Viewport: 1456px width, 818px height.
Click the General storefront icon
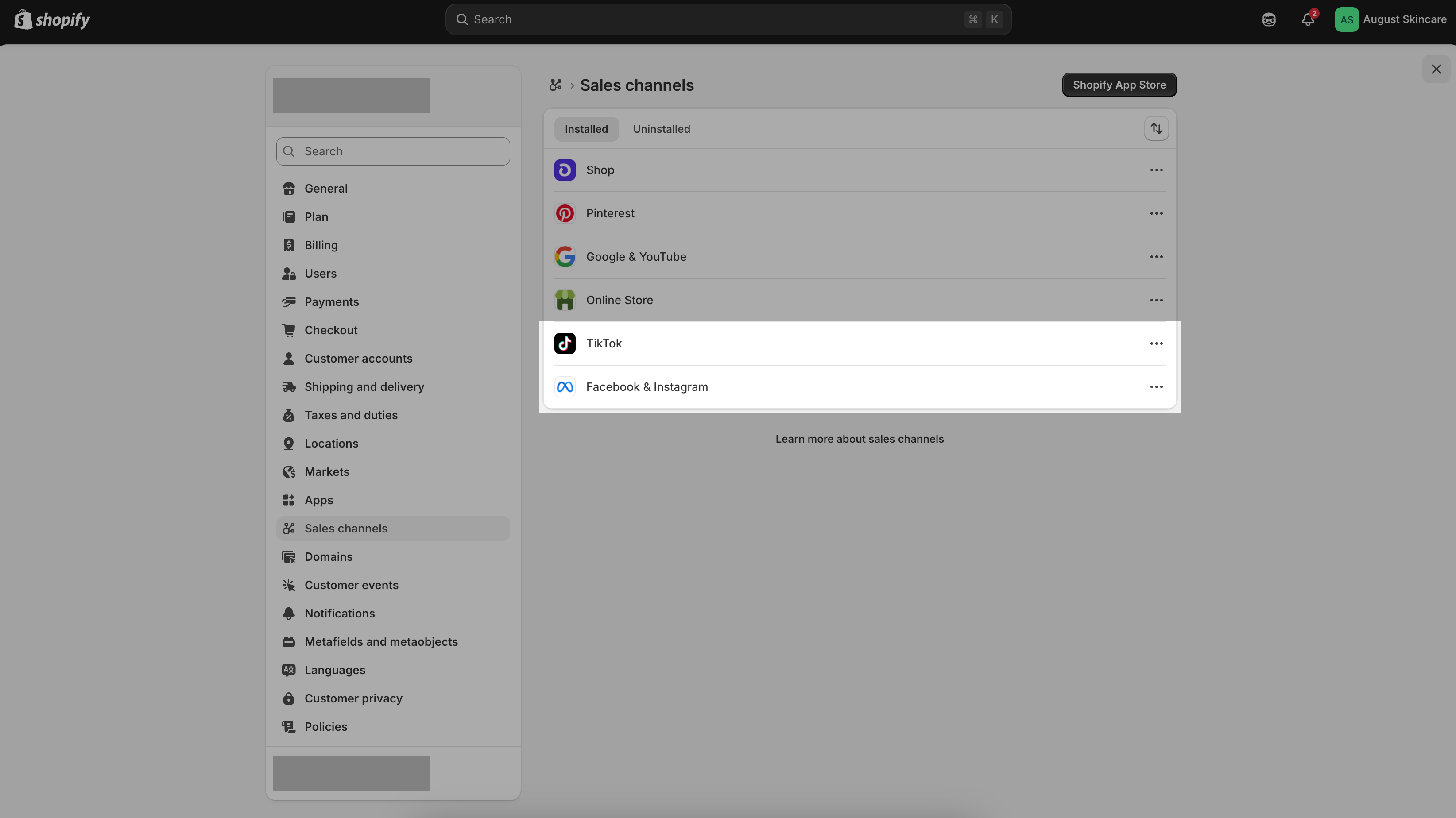point(289,189)
